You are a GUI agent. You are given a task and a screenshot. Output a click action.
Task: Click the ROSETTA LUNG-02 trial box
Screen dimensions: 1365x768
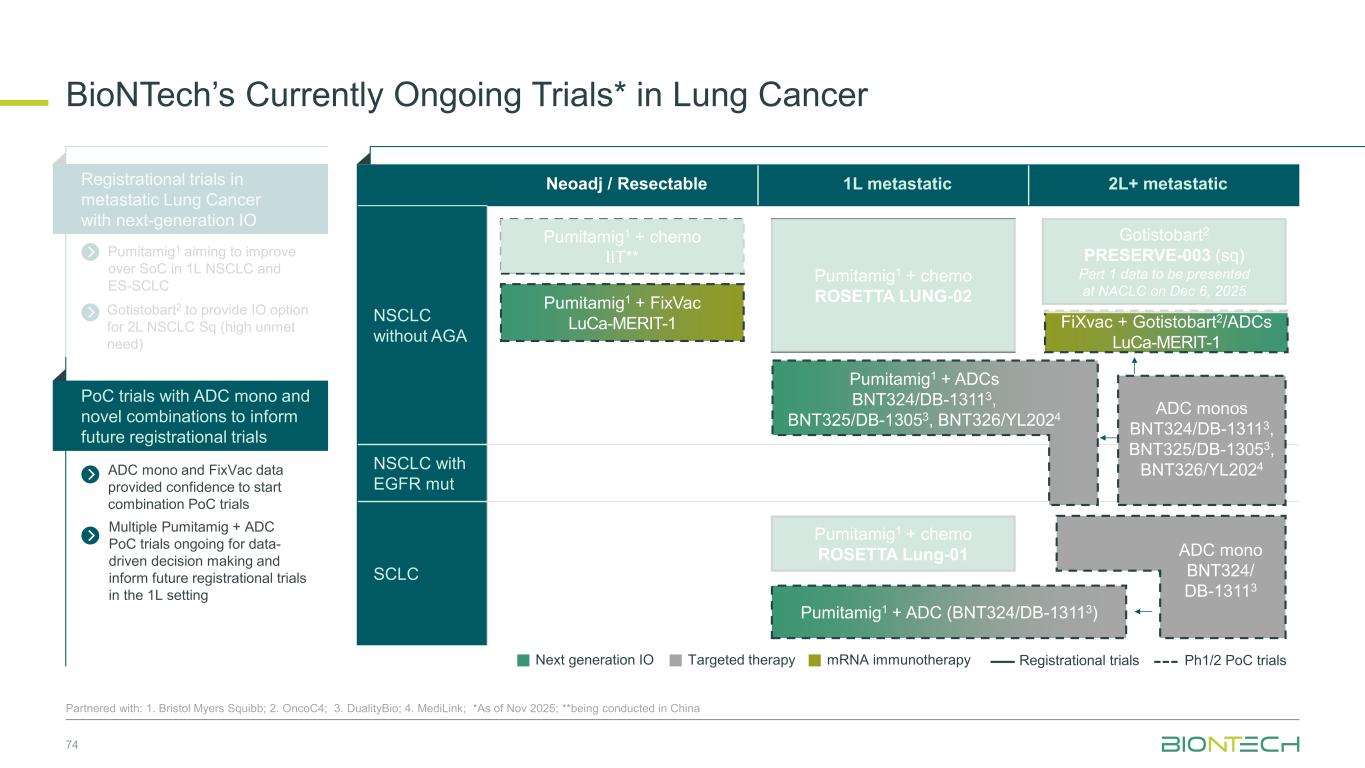tap(893, 284)
